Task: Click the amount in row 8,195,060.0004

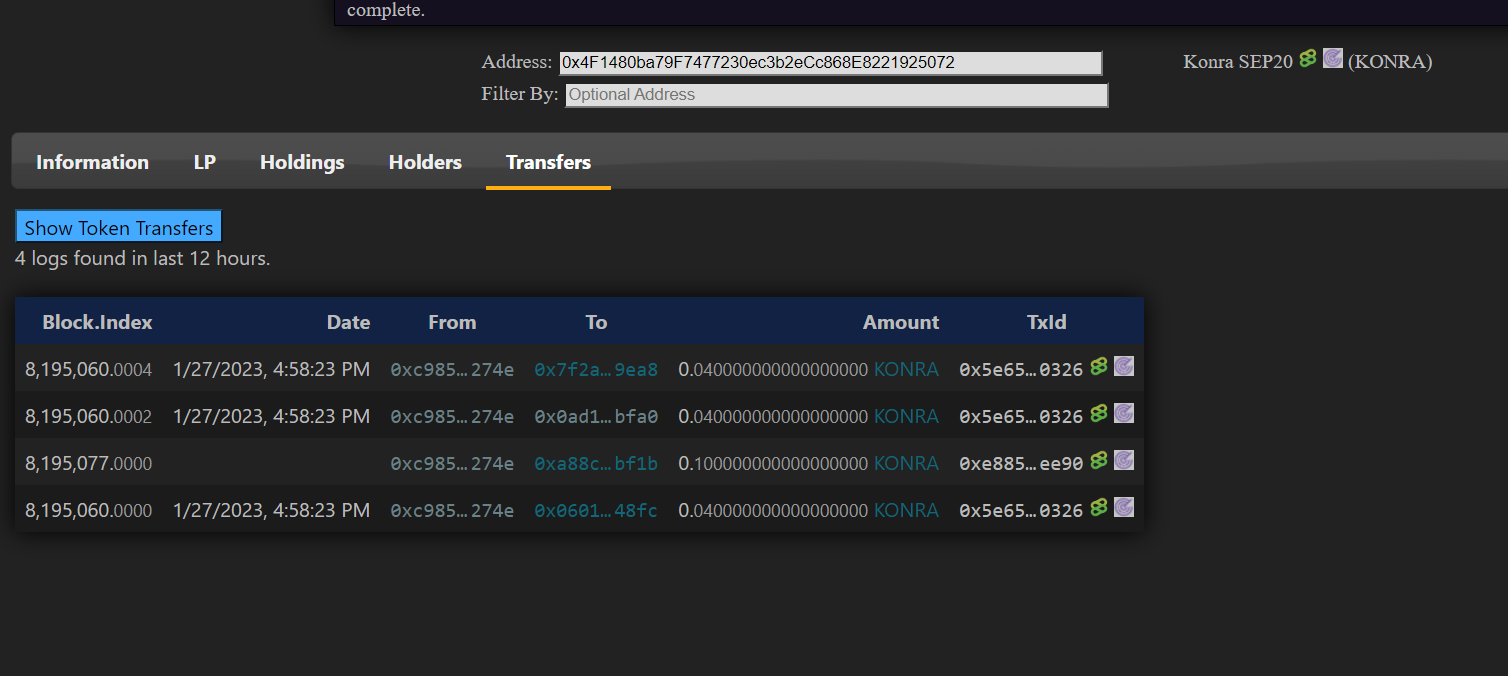Action: pyautogui.click(x=773, y=370)
